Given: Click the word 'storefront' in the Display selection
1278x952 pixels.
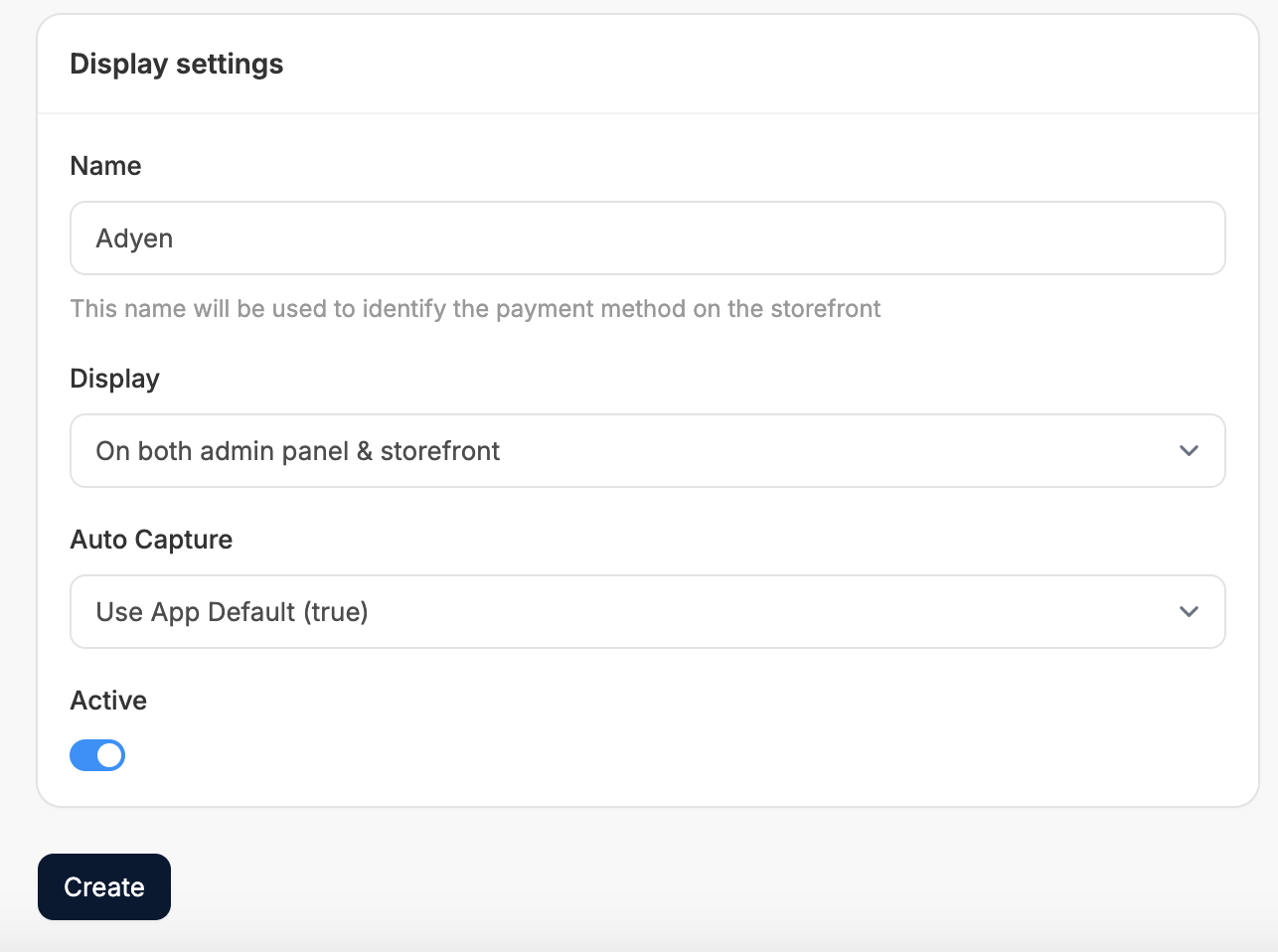Looking at the screenshot, I should pyautogui.click(x=439, y=451).
